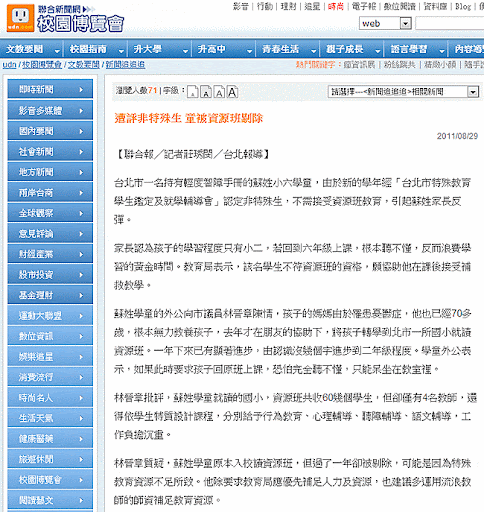
Task: Select the largest font size icon
Action: 232,92
